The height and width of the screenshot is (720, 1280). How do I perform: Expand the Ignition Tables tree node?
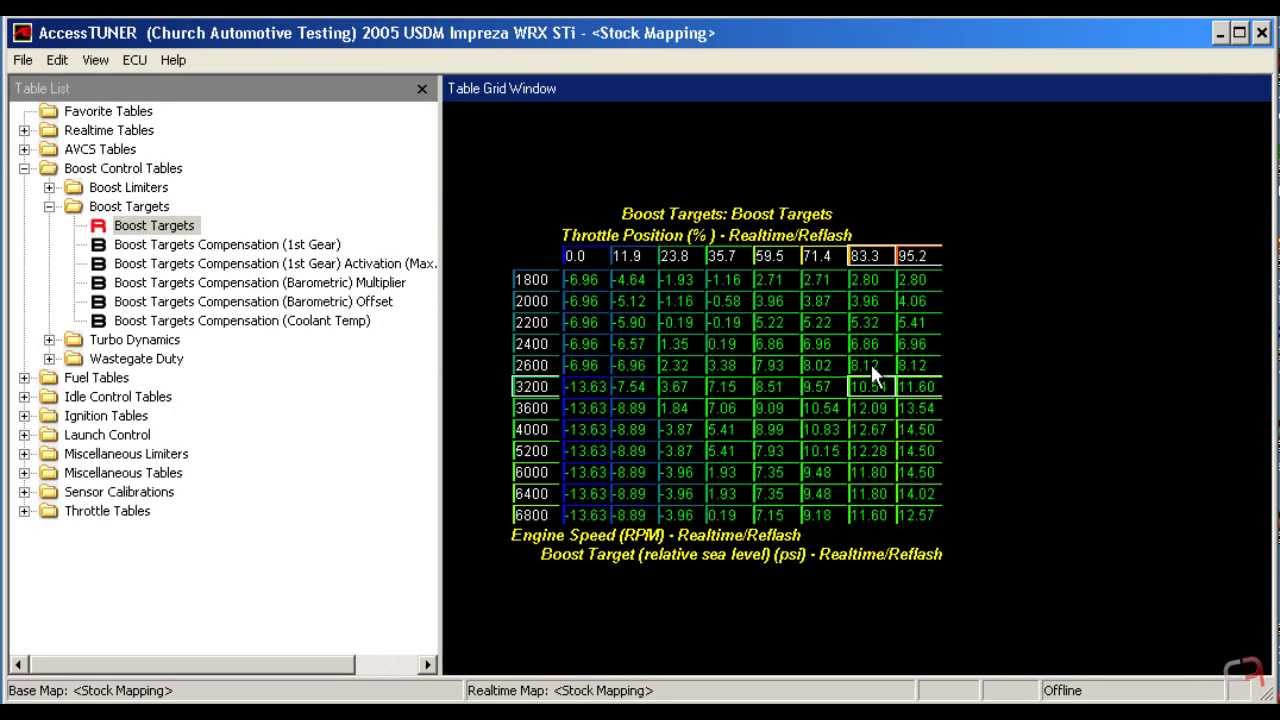[24, 416]
